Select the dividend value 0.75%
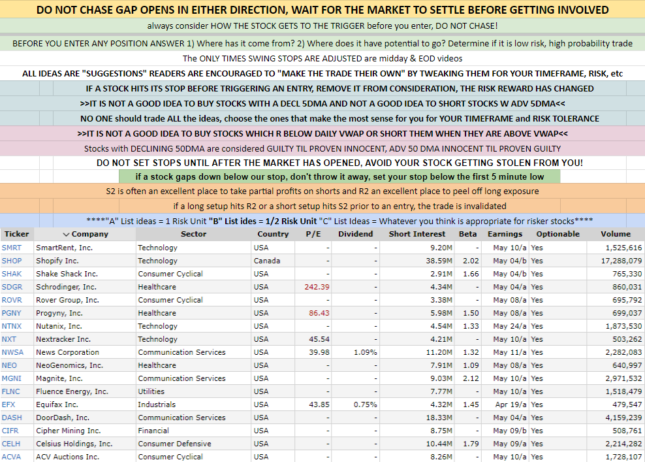This screenshot has height=462, width=645. 365,404
